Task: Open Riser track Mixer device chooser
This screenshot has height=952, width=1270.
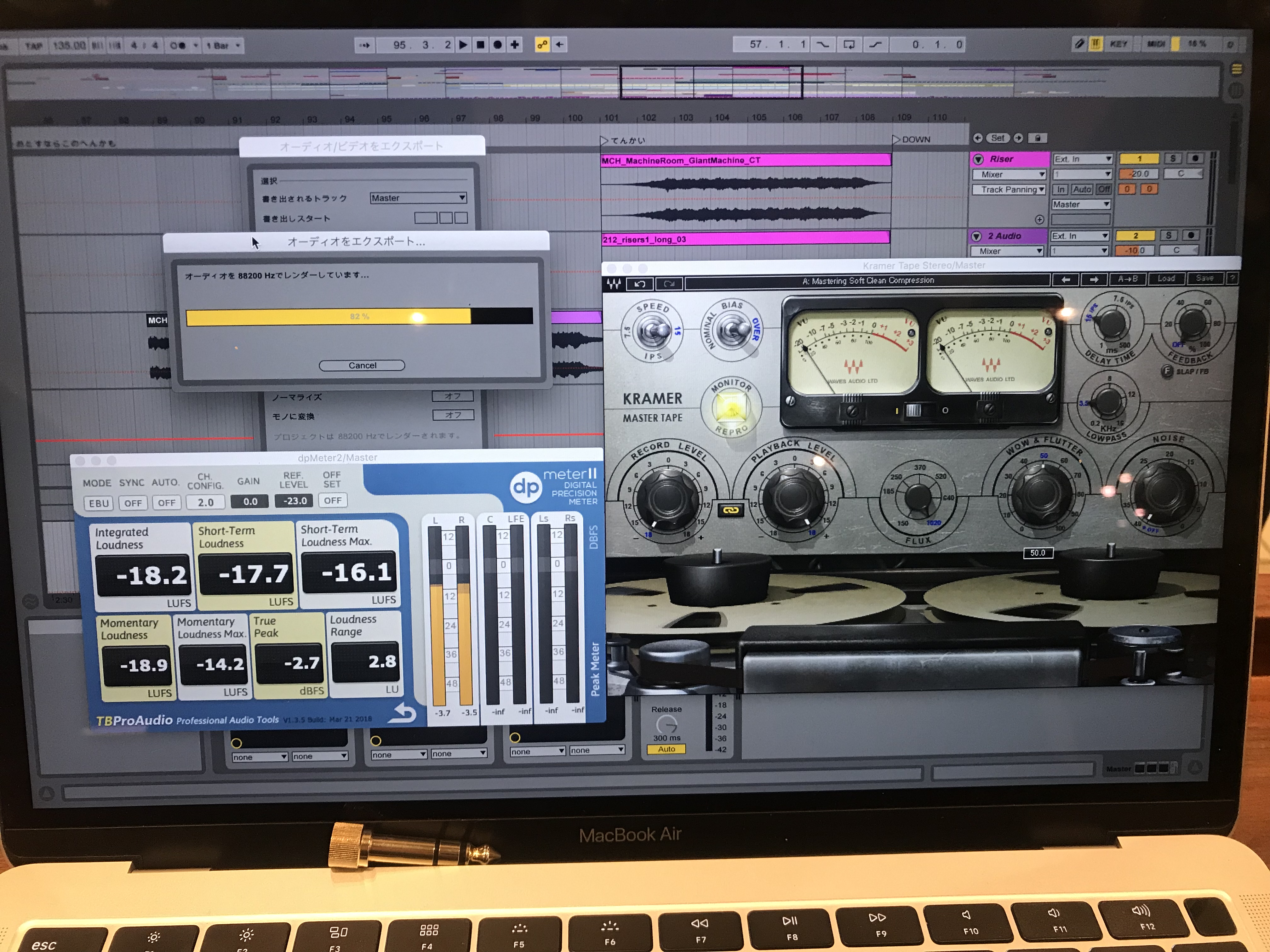Action: point(1009,174)
